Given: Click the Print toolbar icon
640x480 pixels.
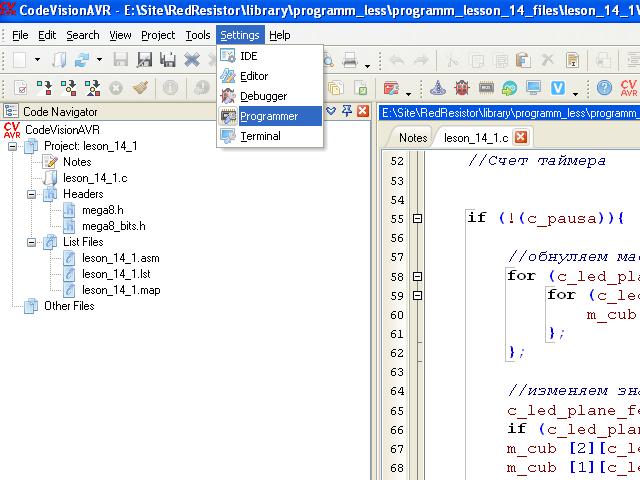Looking at the screenshot, I should (x=350, y=60).
